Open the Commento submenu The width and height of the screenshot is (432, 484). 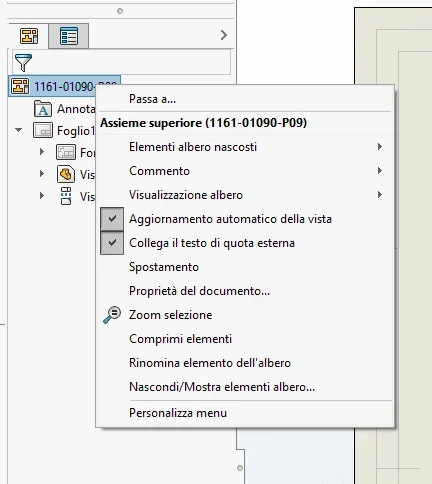click(x=245, y=171)
